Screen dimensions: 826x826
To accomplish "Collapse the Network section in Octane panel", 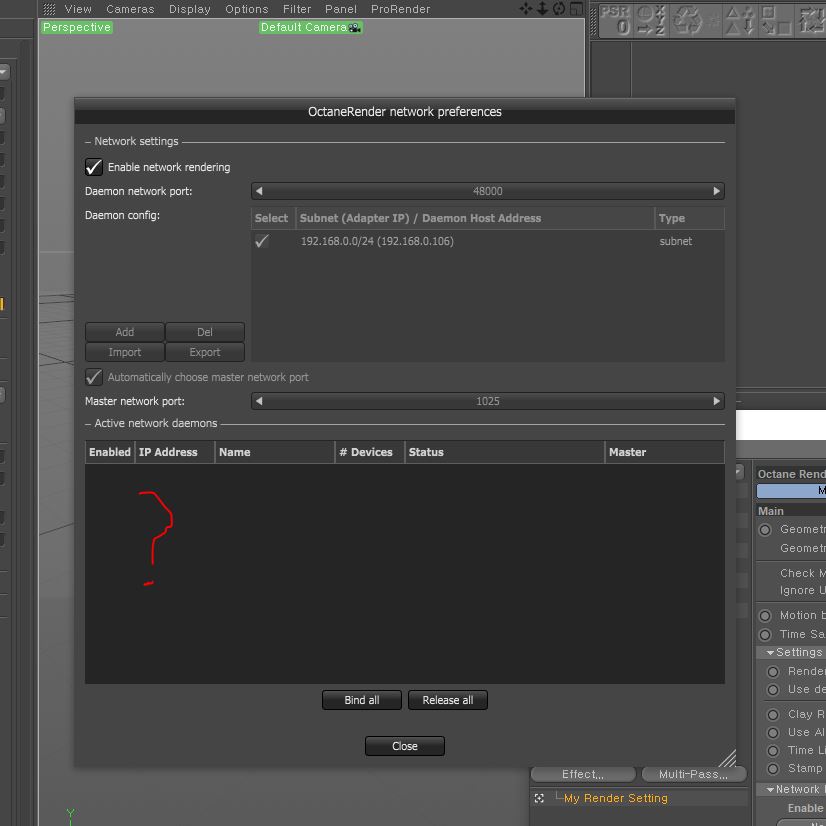I will coord(770,790).
